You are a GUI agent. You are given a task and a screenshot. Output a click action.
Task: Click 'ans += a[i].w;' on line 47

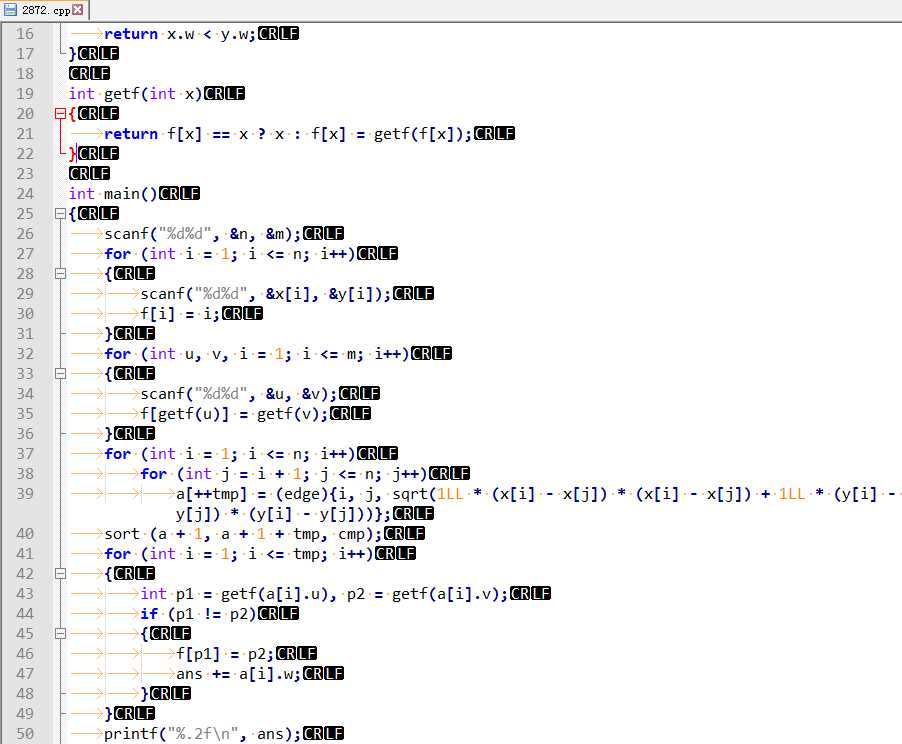tap(239, 674)
